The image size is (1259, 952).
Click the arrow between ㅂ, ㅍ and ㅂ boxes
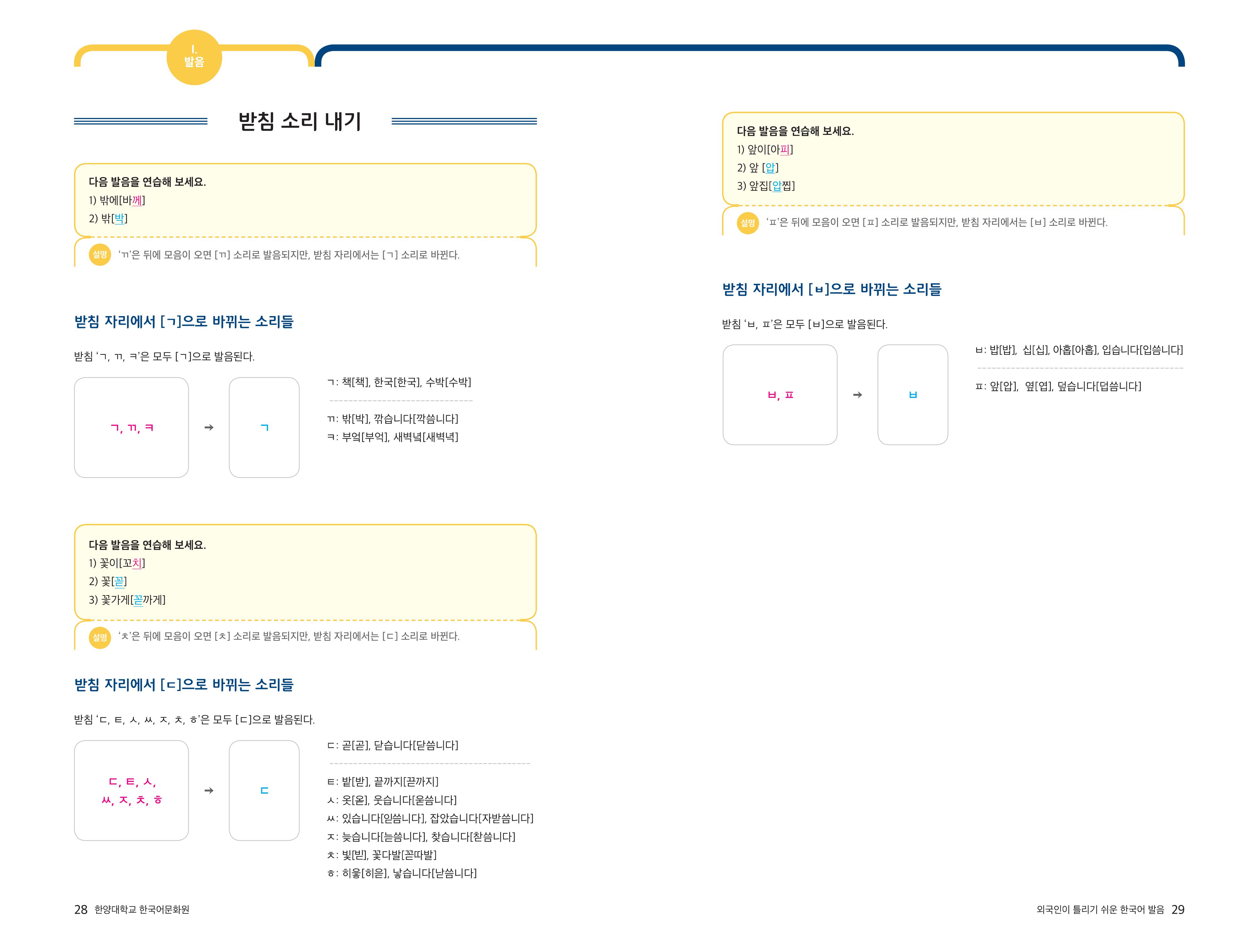pyautogui.click(x=857, y=394)
